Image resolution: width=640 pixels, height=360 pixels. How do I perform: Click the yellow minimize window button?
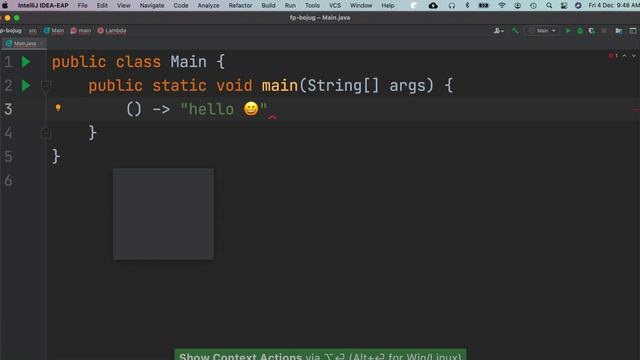tap(8, 18)
